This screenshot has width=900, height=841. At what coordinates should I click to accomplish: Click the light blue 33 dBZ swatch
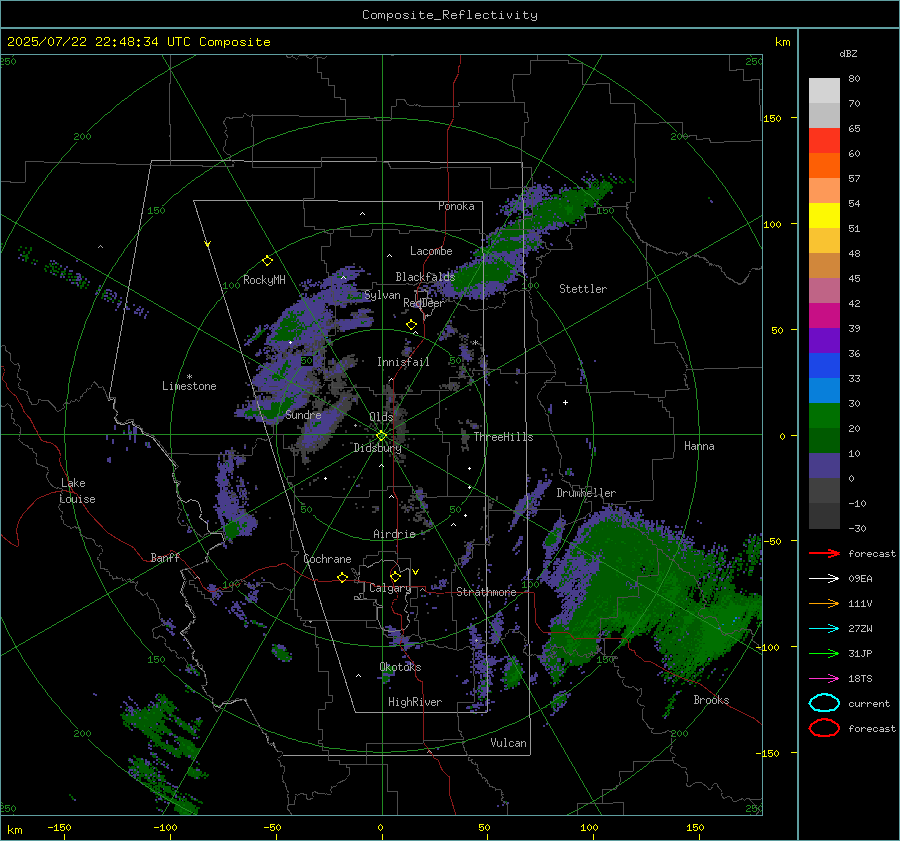click(824, 390)
